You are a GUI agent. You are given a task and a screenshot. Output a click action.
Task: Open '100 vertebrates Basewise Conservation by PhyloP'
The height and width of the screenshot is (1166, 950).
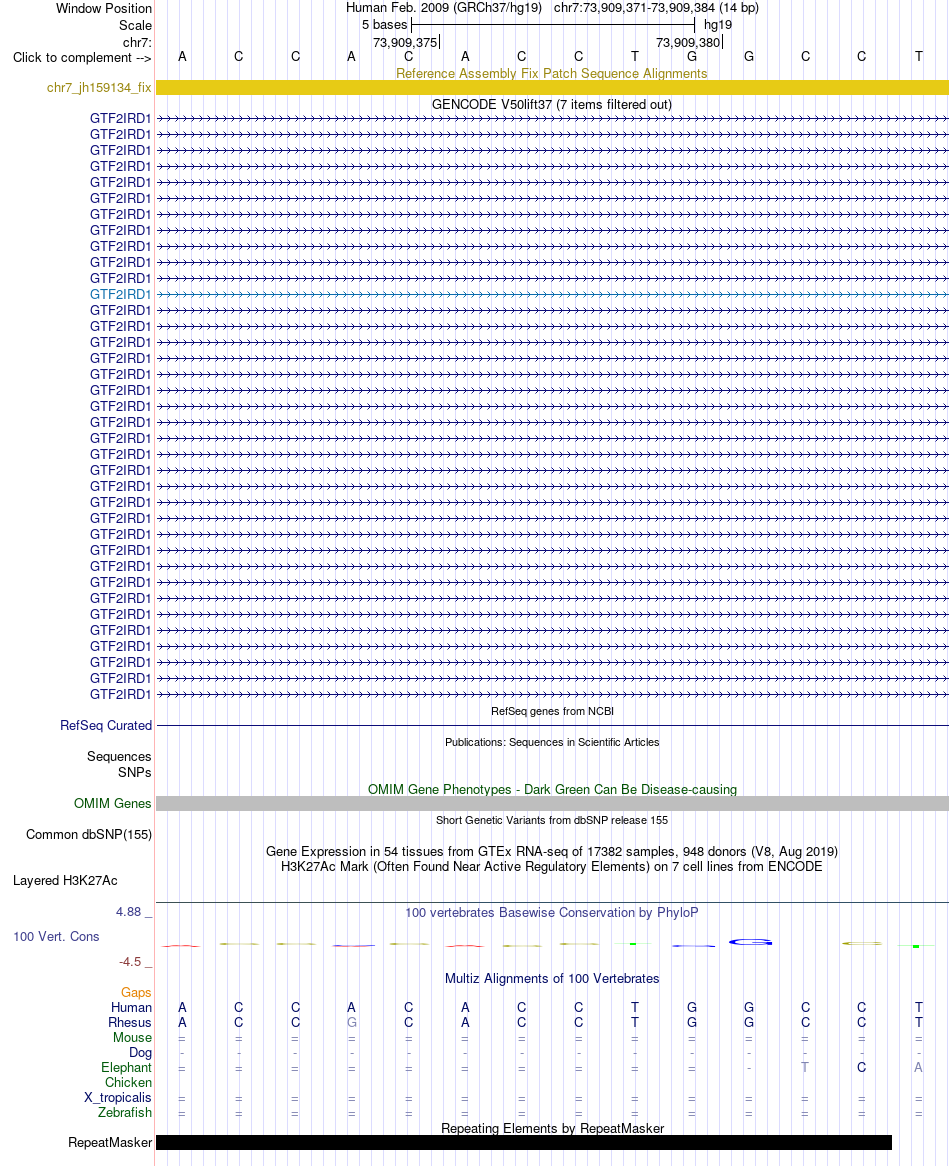coord(552,913)
